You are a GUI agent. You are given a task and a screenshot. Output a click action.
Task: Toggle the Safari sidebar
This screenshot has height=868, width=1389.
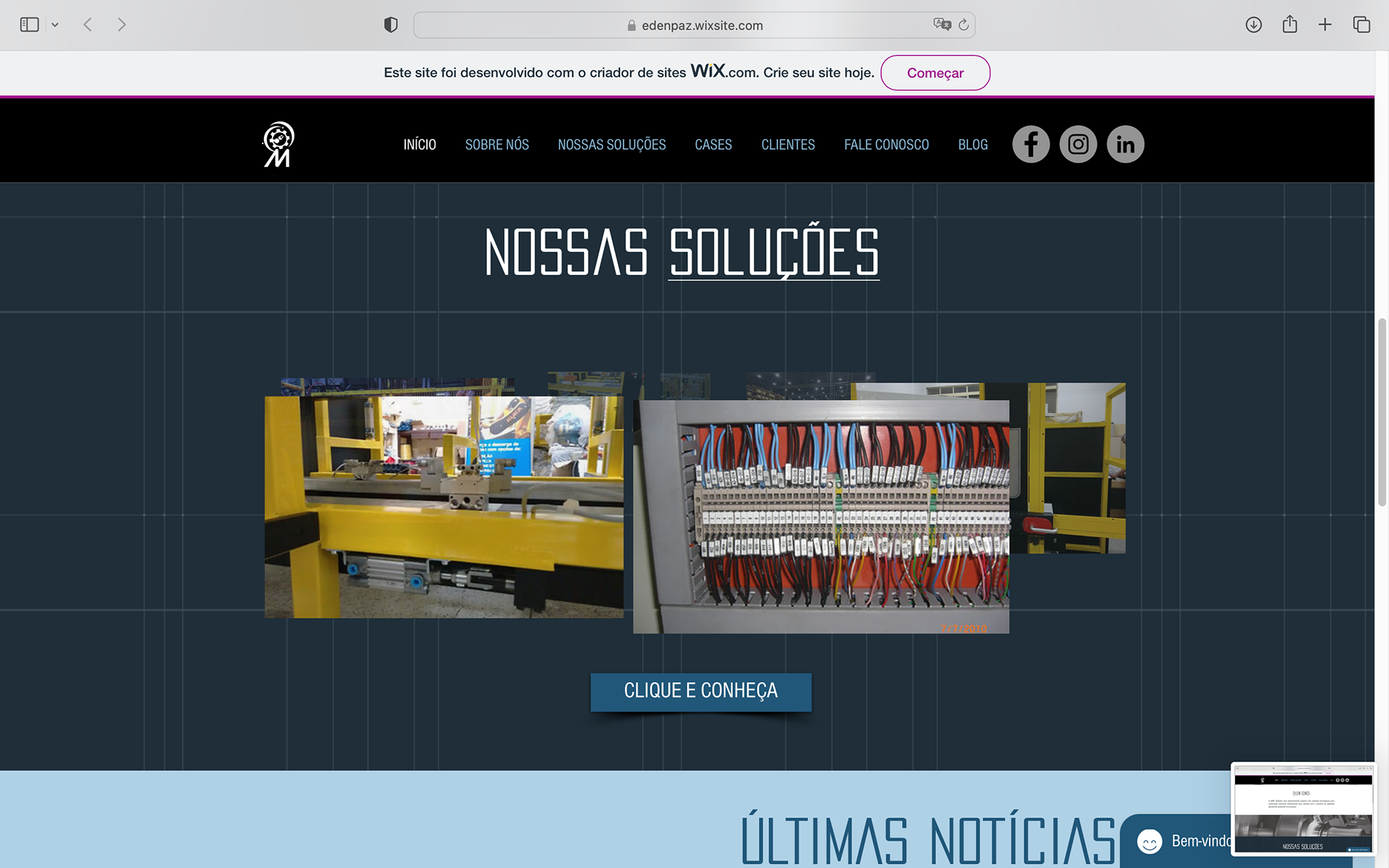click(x=30, y=25)
